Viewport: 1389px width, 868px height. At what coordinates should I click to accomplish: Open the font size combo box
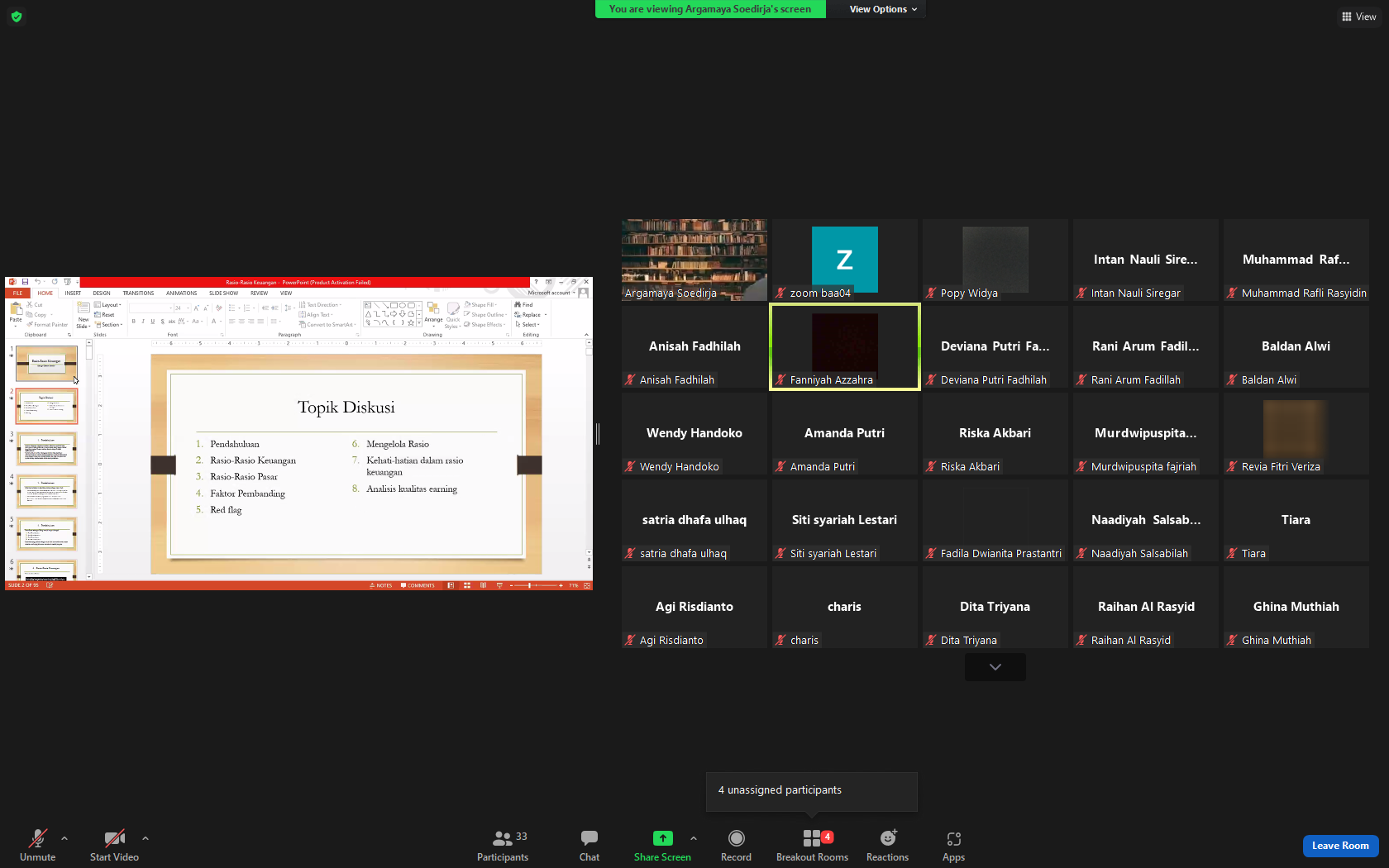tap(181, 308)
